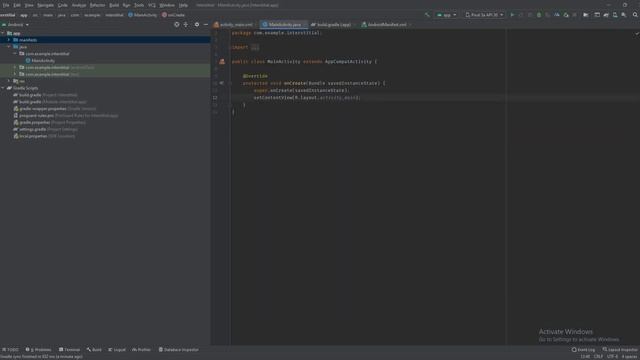
Task: Open the Layout Inspector panel
Action: (x=620, y=350)
